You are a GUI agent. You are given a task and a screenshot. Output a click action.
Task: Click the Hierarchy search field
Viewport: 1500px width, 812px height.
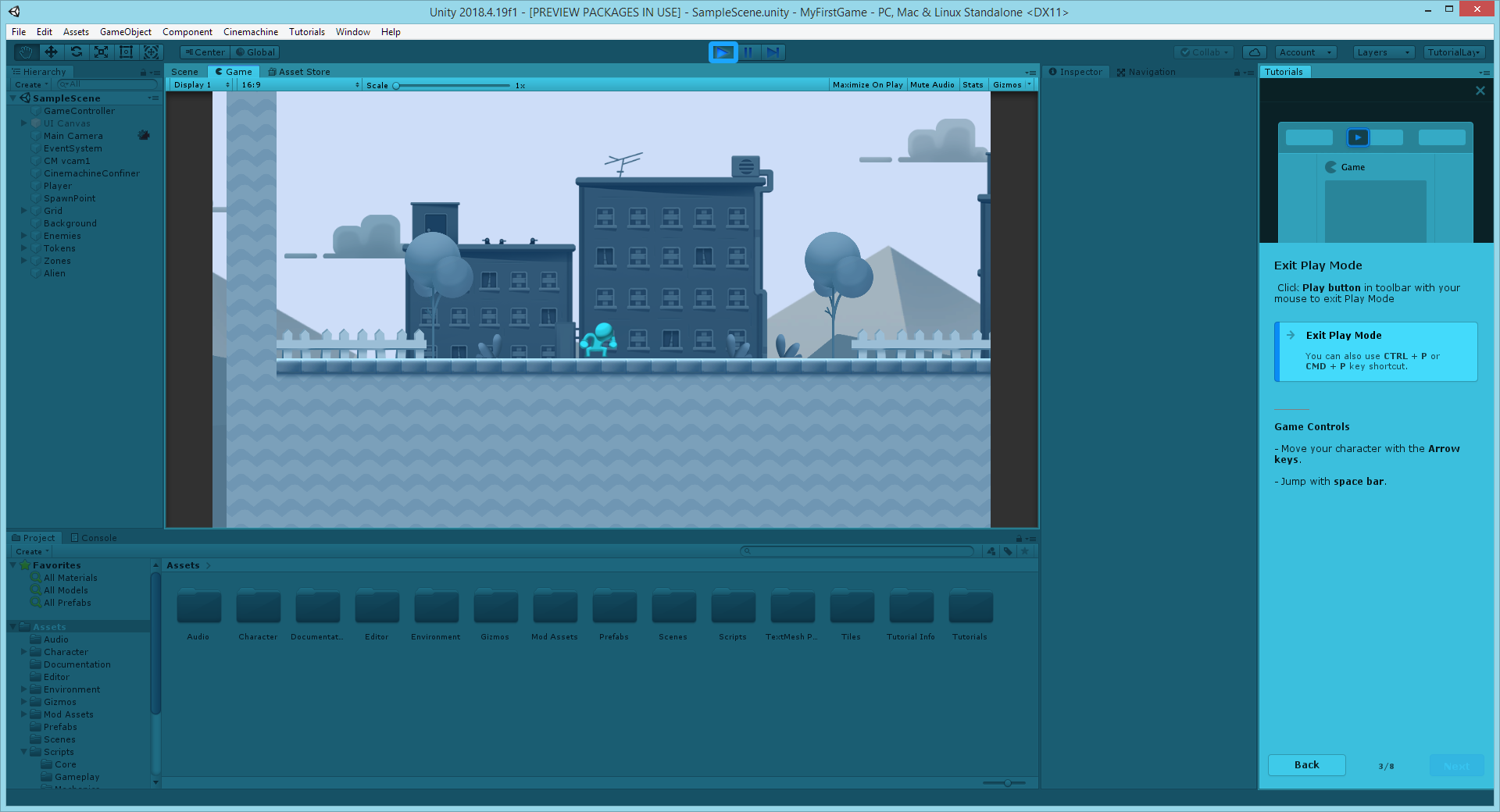[x=107, y=84]
